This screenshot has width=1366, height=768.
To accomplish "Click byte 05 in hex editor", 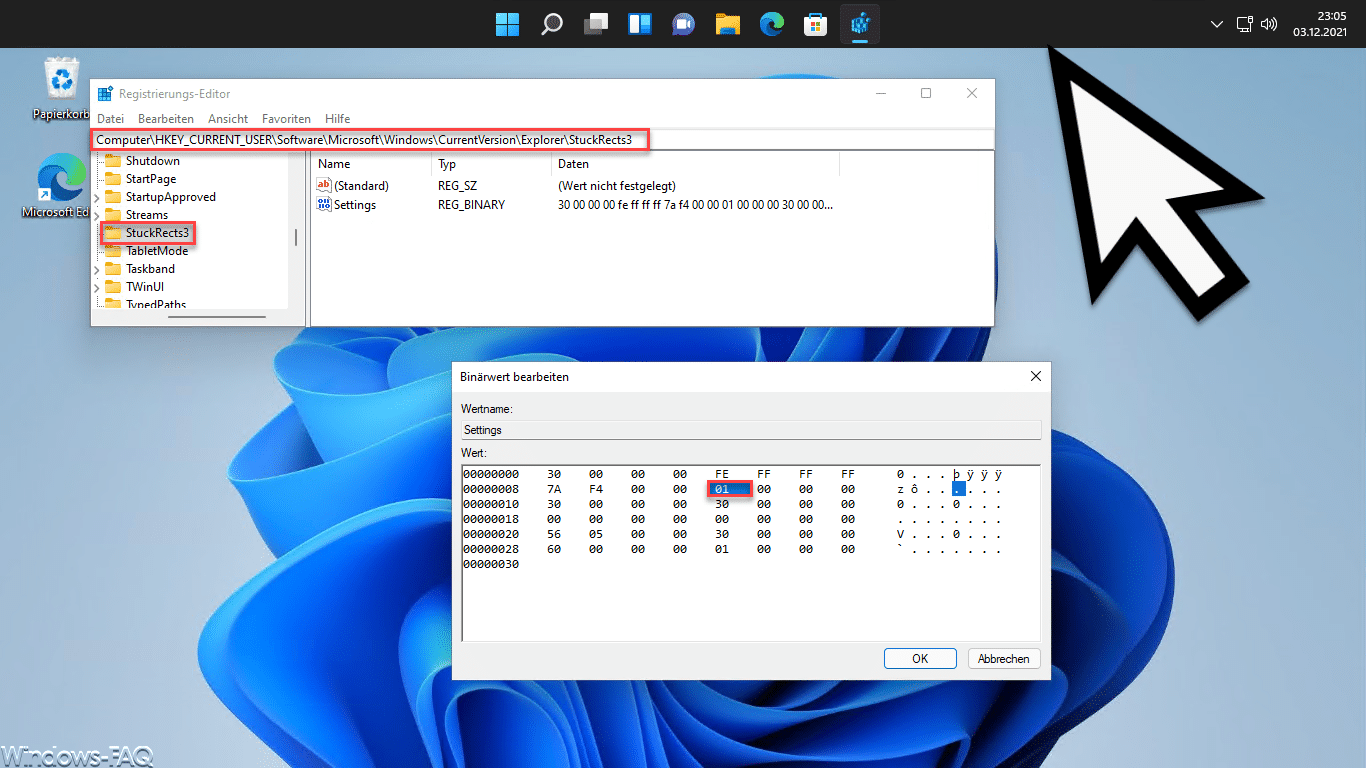I will pyautogui.click(x=595, y=534).
